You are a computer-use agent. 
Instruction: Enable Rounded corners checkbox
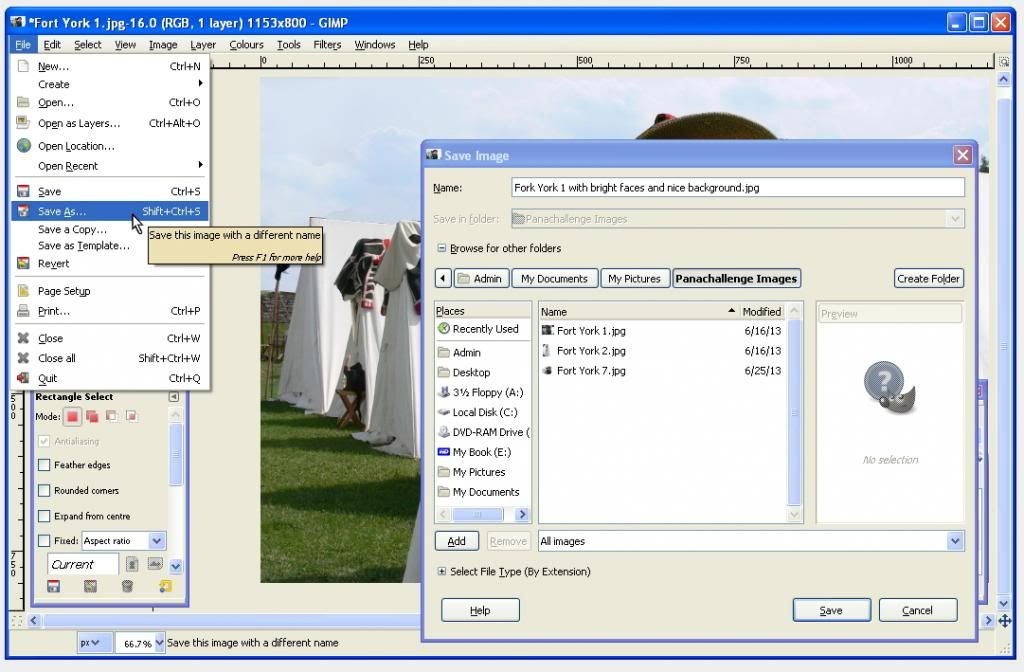pos(44,490)
